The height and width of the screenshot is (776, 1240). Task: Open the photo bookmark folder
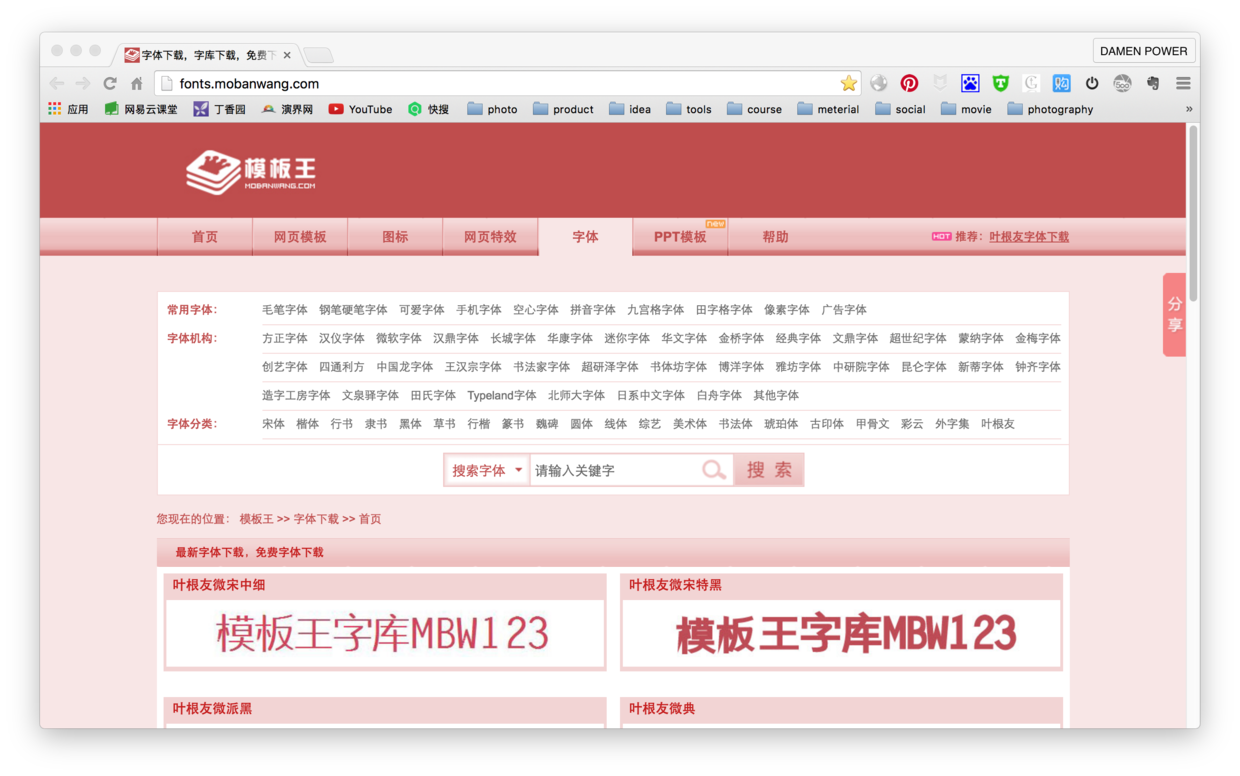point(492,109)
